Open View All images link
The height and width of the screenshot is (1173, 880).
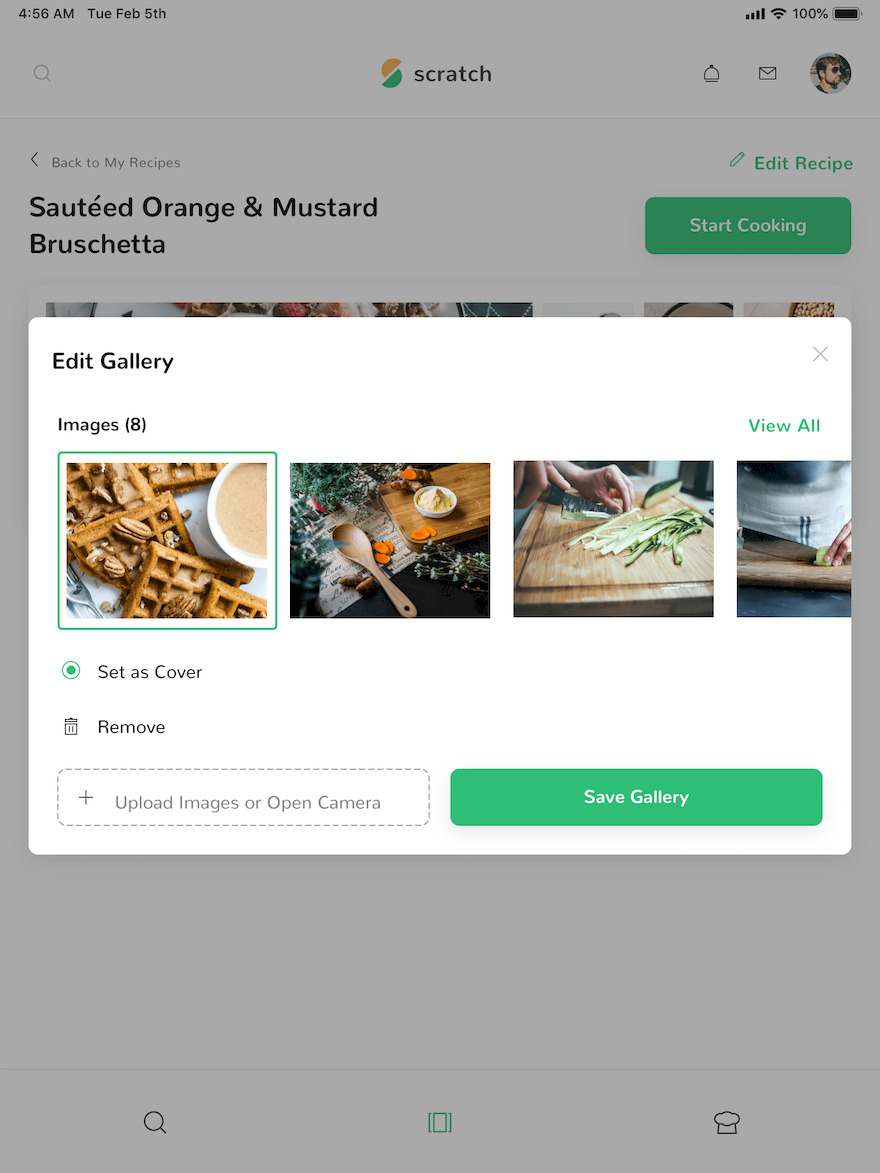784,426
